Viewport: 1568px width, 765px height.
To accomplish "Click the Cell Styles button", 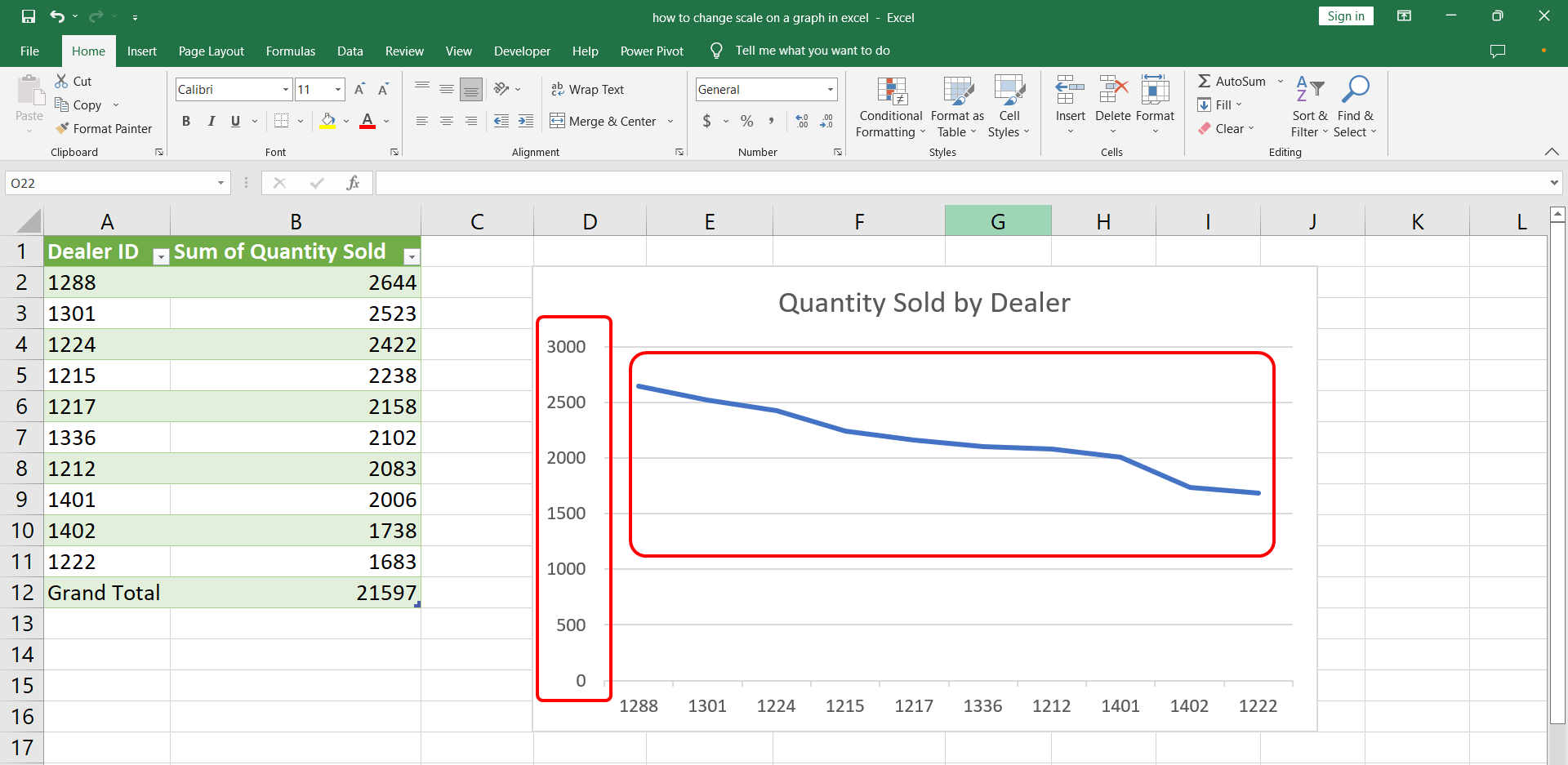I will (x=1009, y=108).
